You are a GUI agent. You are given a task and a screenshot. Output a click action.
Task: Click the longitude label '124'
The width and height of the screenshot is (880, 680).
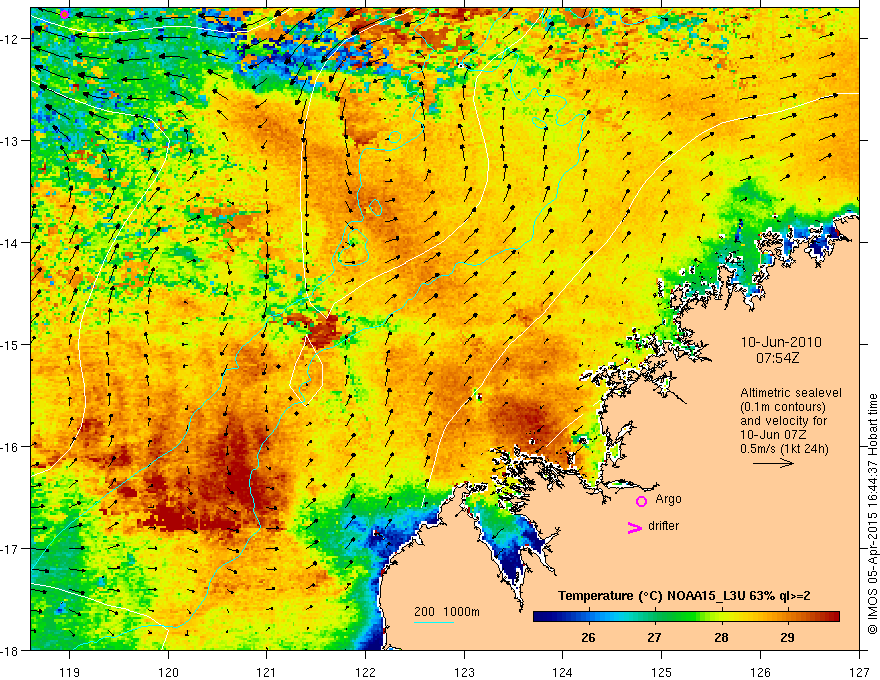click(563, 672)
